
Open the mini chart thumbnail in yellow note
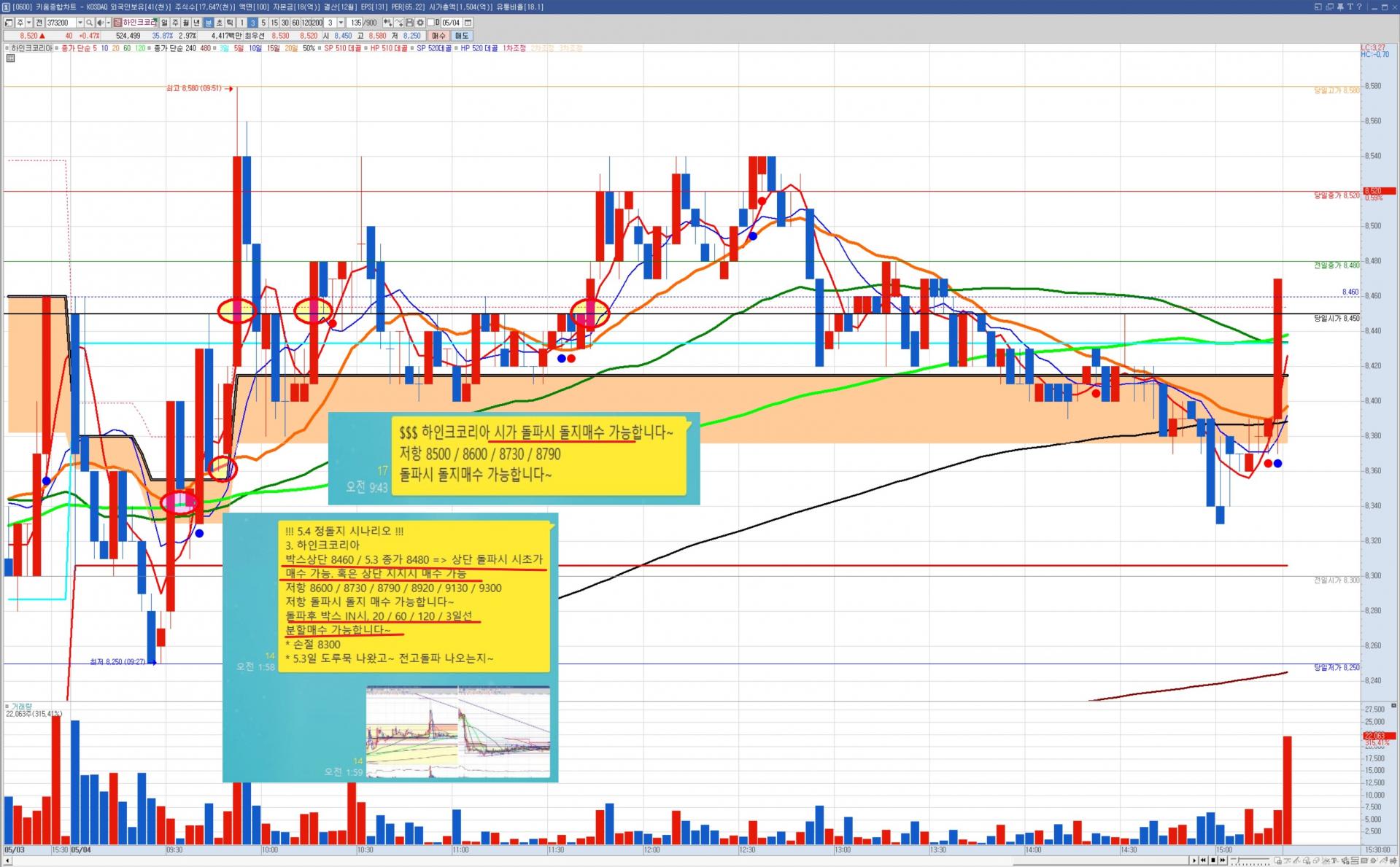pos(458,731)
